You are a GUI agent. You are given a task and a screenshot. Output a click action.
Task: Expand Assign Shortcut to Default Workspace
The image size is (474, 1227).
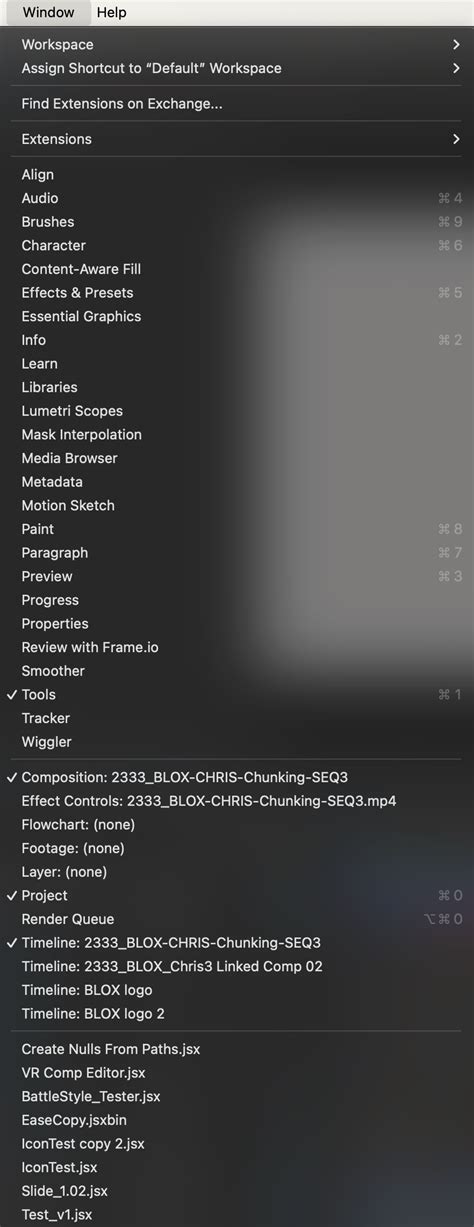click(x=237, y=68)
